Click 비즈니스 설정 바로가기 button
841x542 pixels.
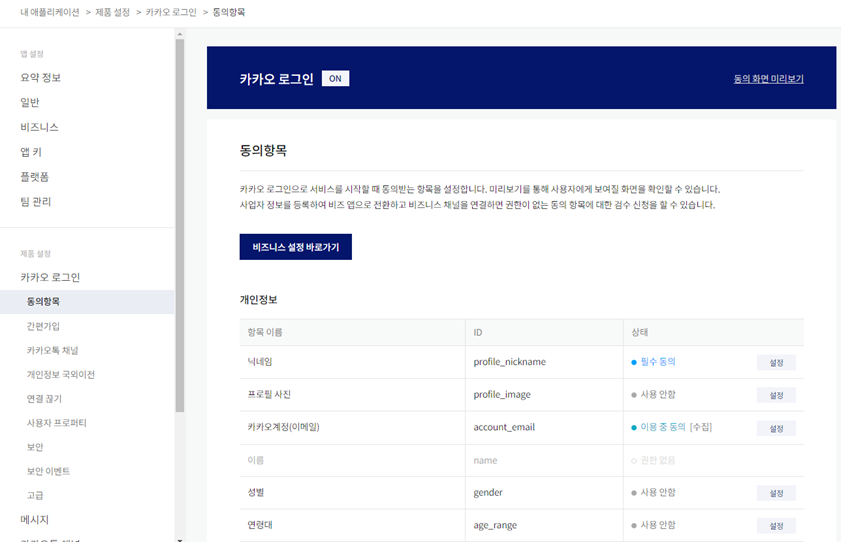click(296, 247)
